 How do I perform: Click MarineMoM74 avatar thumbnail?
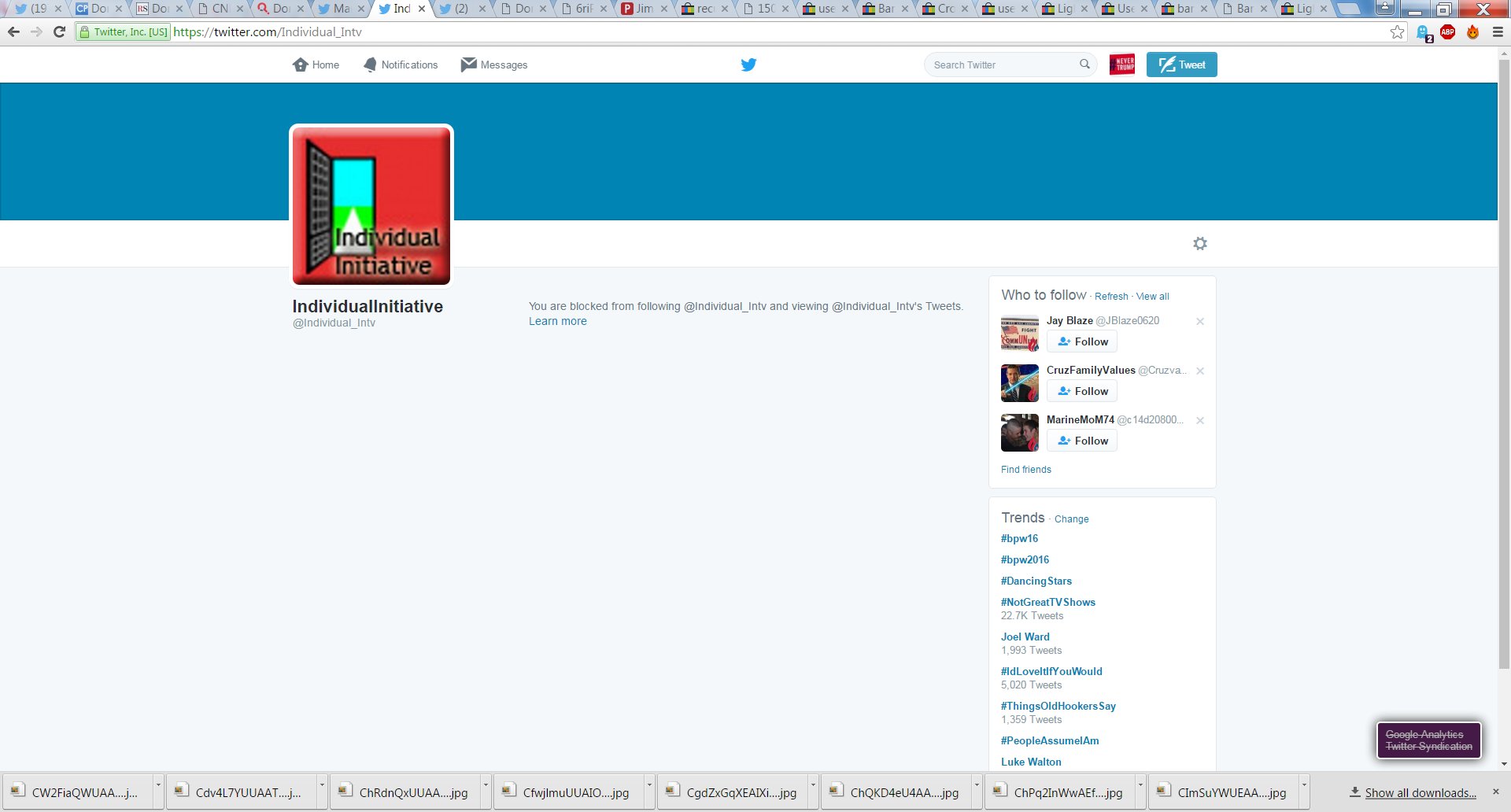pyautogui.click(x=1020, y=433)
